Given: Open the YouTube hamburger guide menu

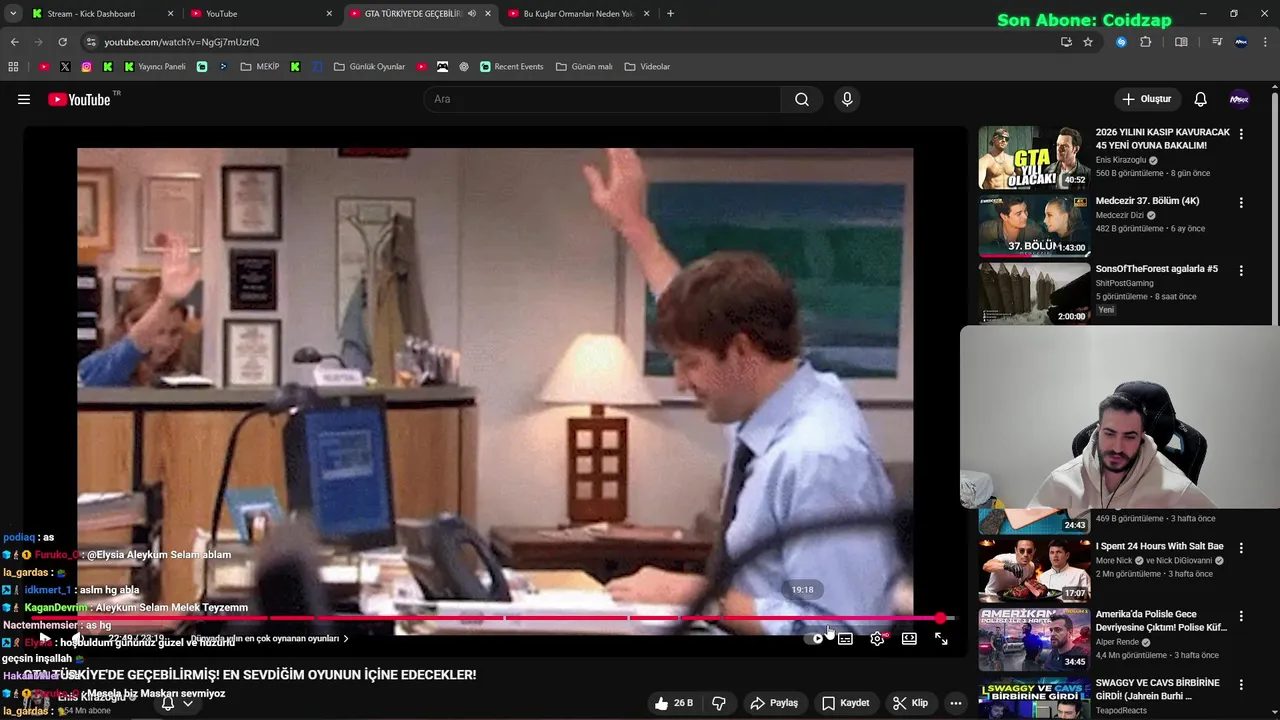Looking at the screenshot, I should (24, 99).
